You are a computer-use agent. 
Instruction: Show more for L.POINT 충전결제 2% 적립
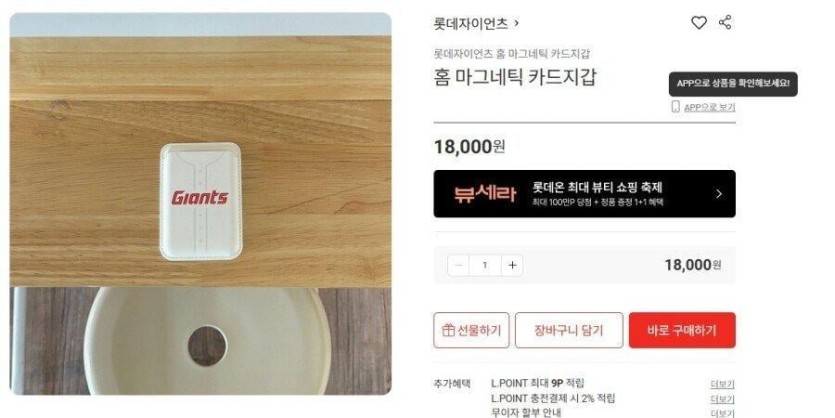pos(723,399)
